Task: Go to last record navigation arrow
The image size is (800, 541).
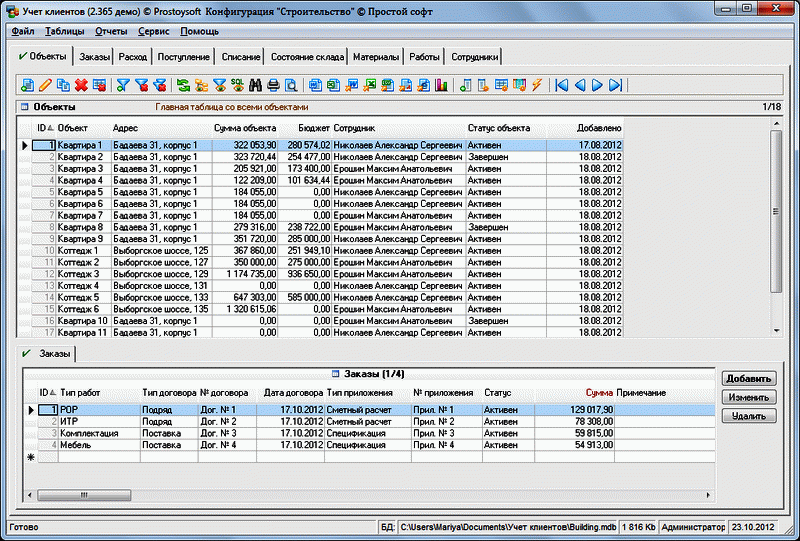Action: tap(615, 85)
